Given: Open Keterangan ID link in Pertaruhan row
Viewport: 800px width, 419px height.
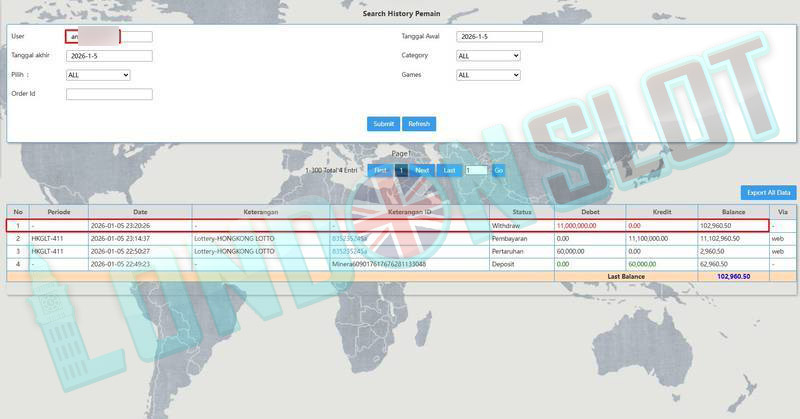Looking at the screenshot, I should click(349, 251).
